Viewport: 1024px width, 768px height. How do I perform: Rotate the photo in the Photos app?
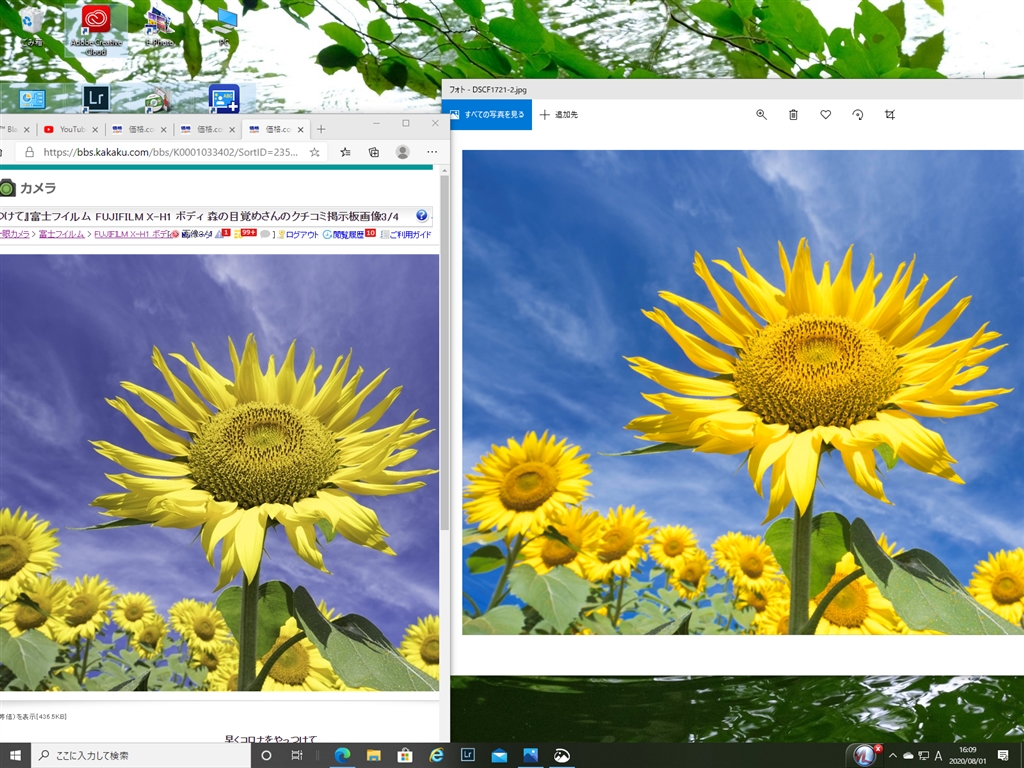point(857,114)
